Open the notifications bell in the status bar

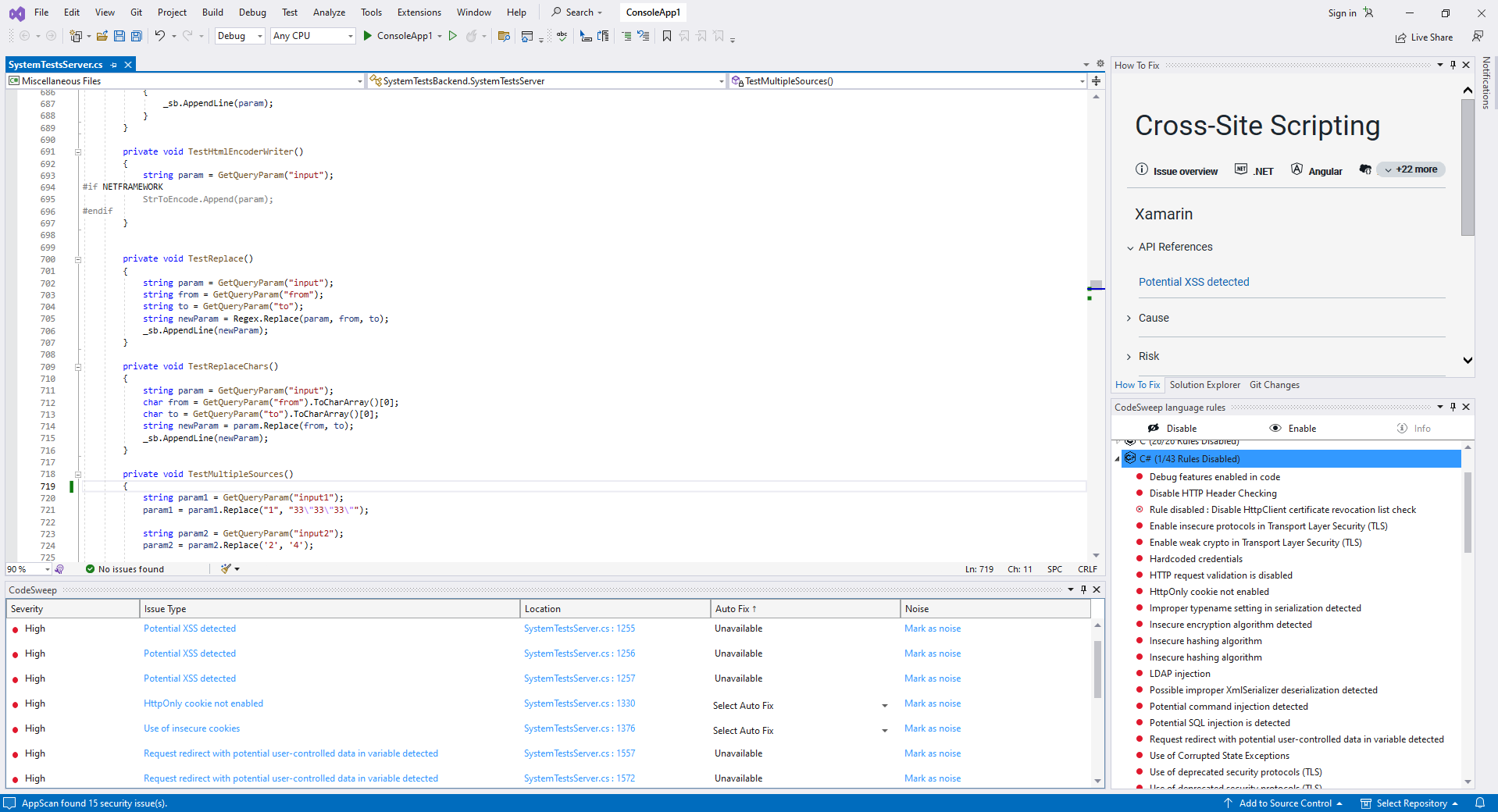click(1480, 803)
